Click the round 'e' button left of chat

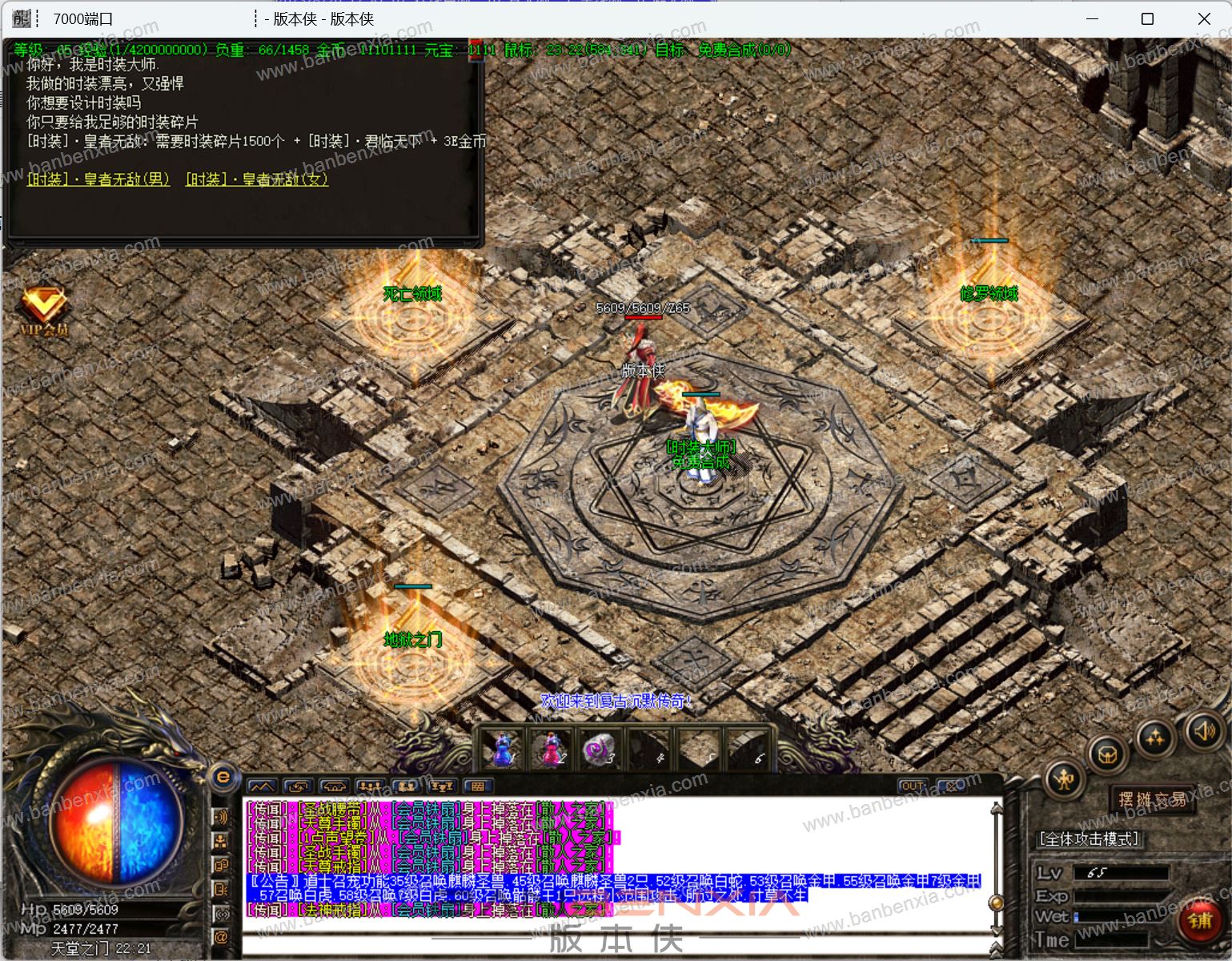point(223,776)
